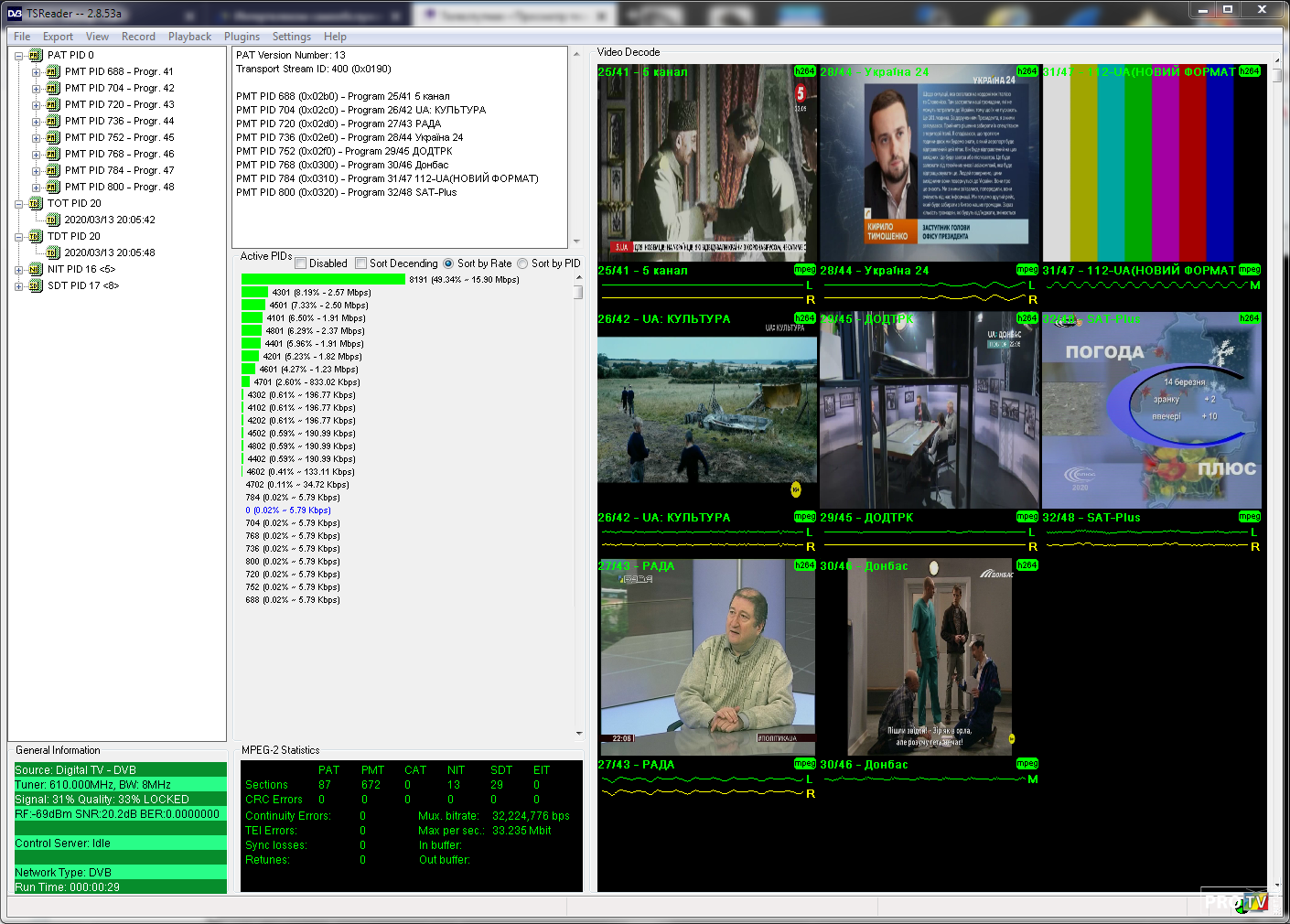The width and height of the screenshot is (1290, 924).
Task: Select the 2020/03/13 20:05:42 TOT time entry
Action: click(x=109, y=220)
